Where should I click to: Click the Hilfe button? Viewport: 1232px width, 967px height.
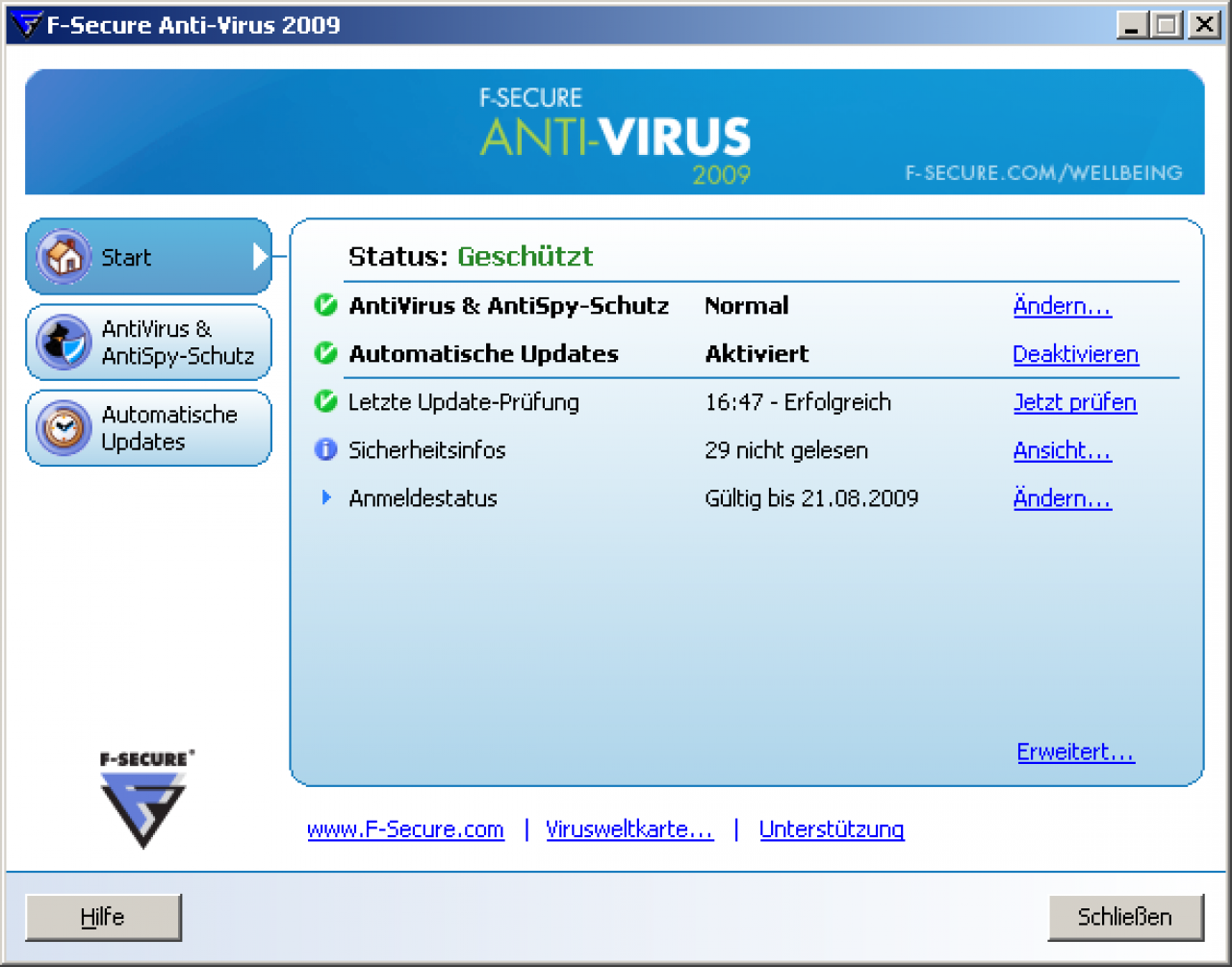point(103,917)
